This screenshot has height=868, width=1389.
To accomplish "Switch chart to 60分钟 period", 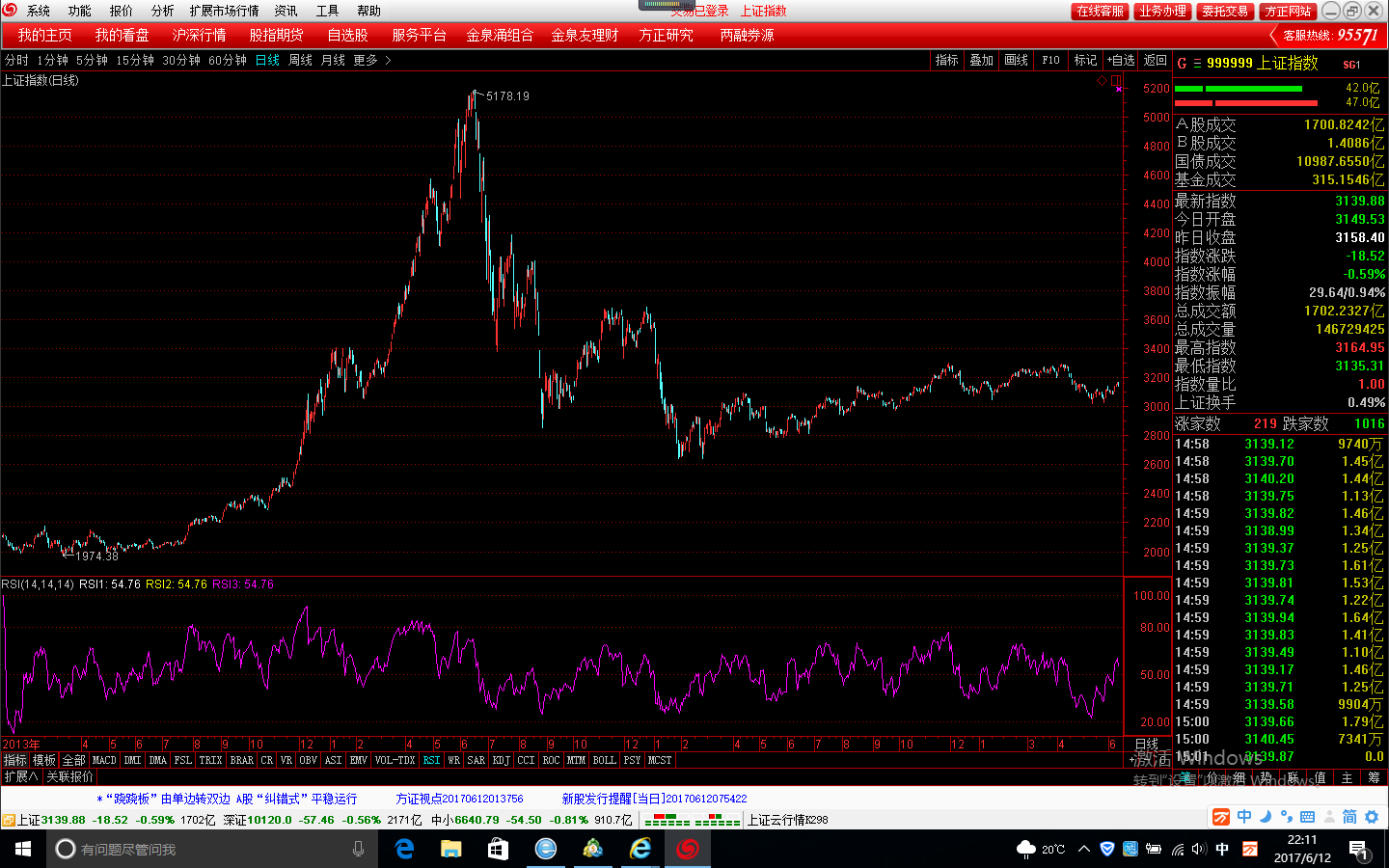I will tap(228, 60).
